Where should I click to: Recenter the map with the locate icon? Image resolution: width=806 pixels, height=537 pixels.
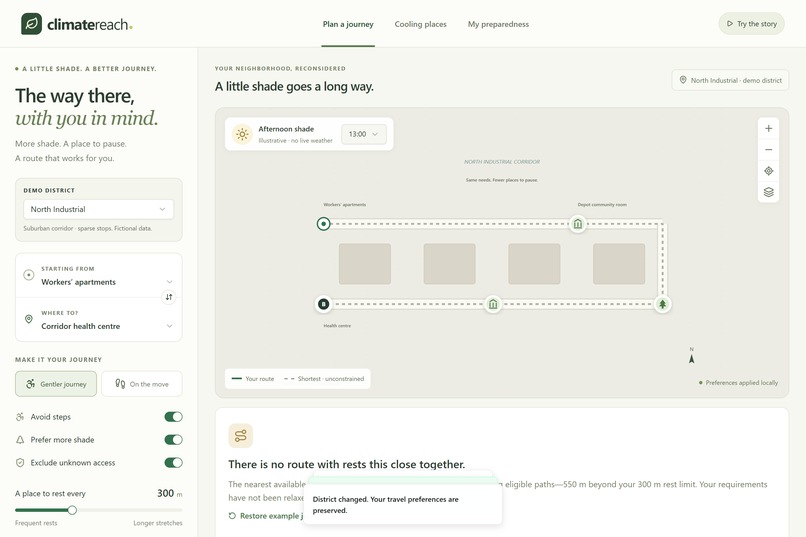tap(768, 171)
